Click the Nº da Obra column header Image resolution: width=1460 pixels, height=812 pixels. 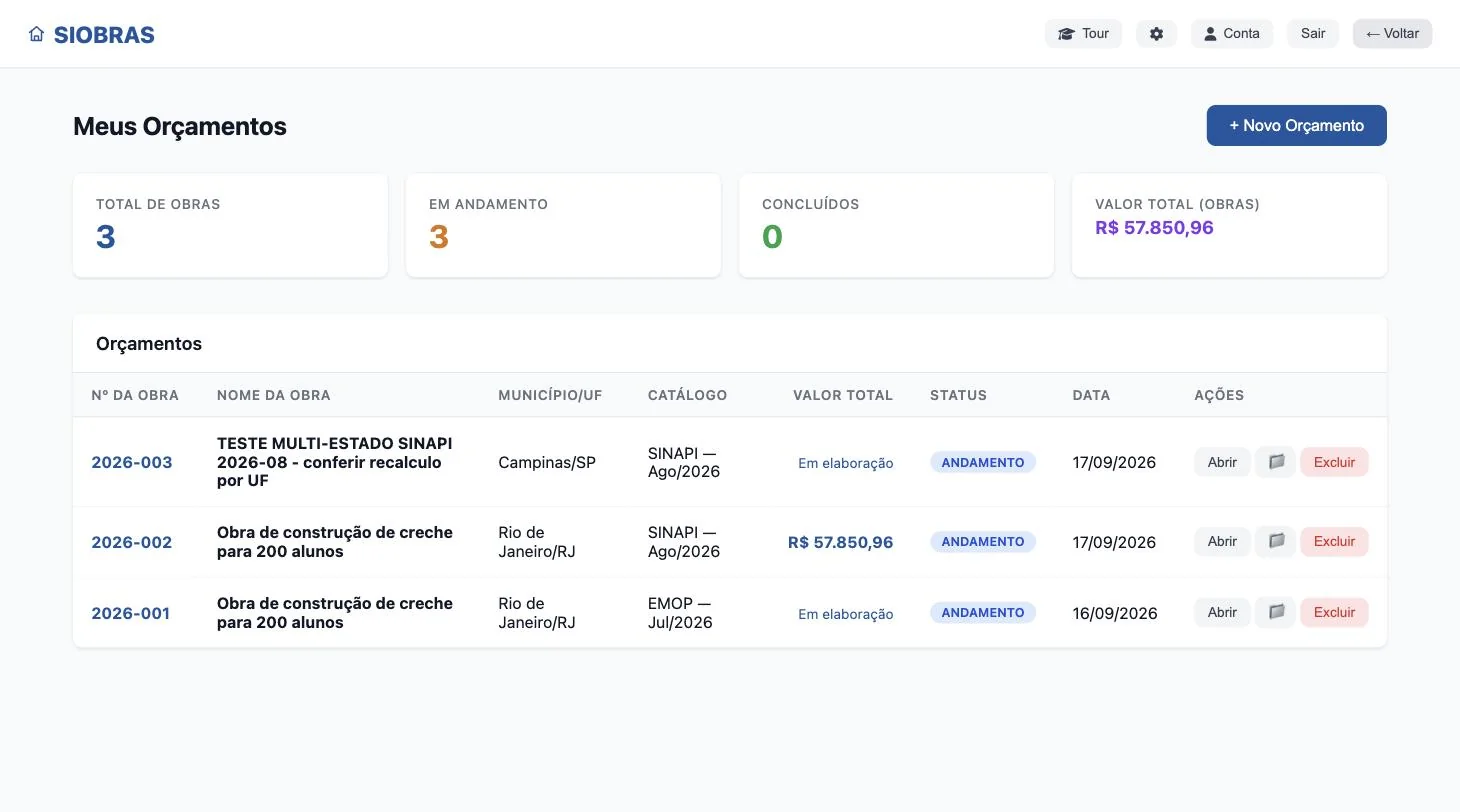[135, 395]
